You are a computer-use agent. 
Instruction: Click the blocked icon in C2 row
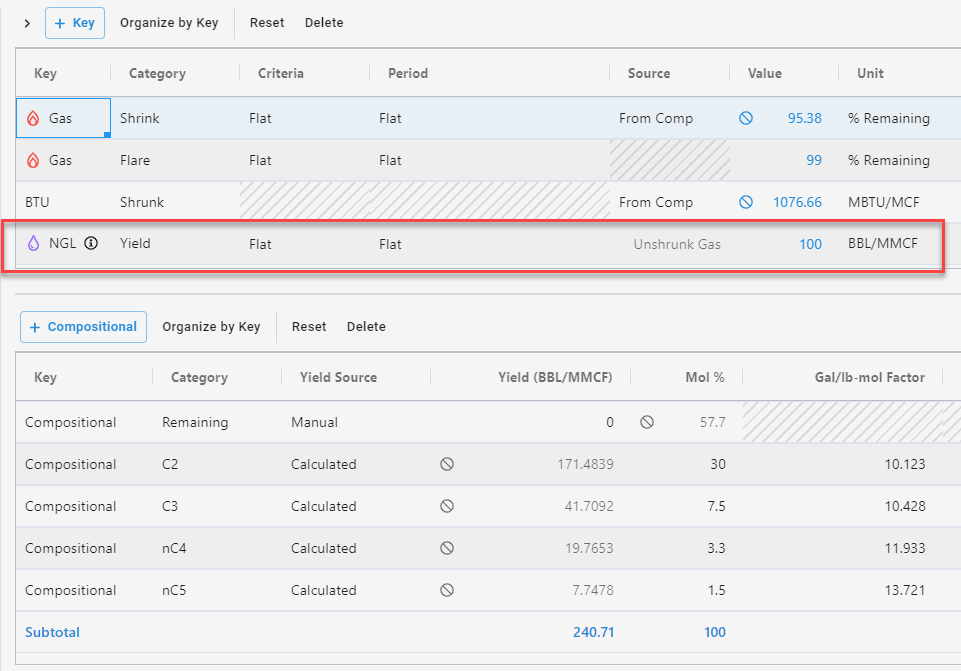click(447, 464)
